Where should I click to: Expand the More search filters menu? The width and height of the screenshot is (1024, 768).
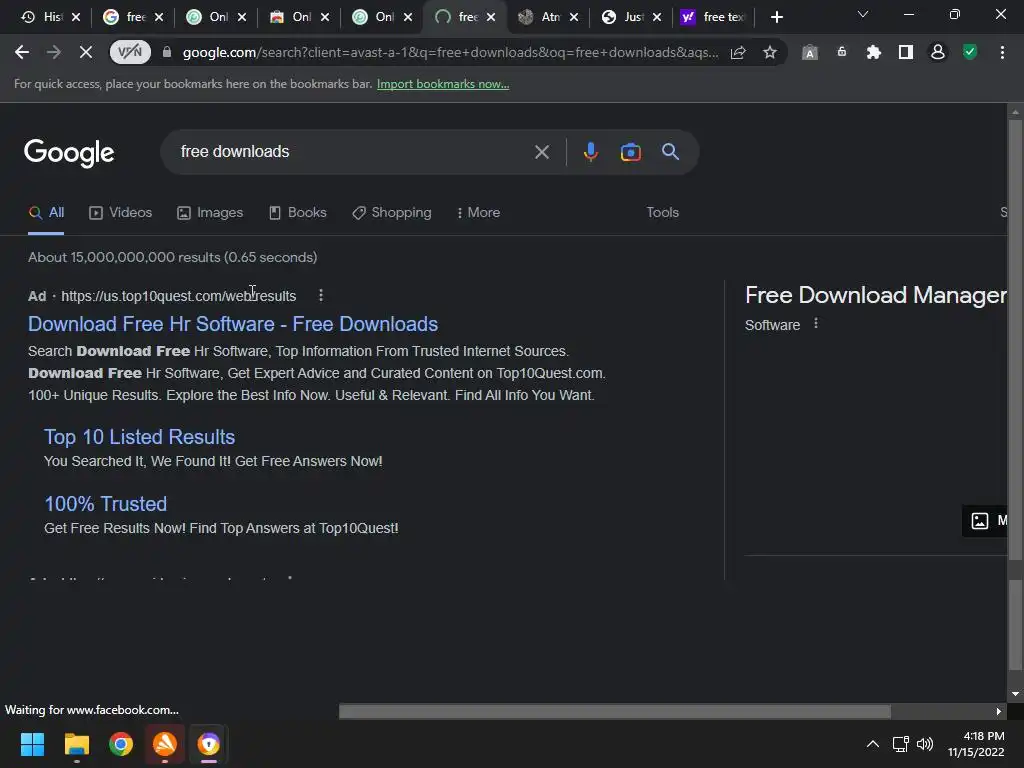click(x=479, y=212)
